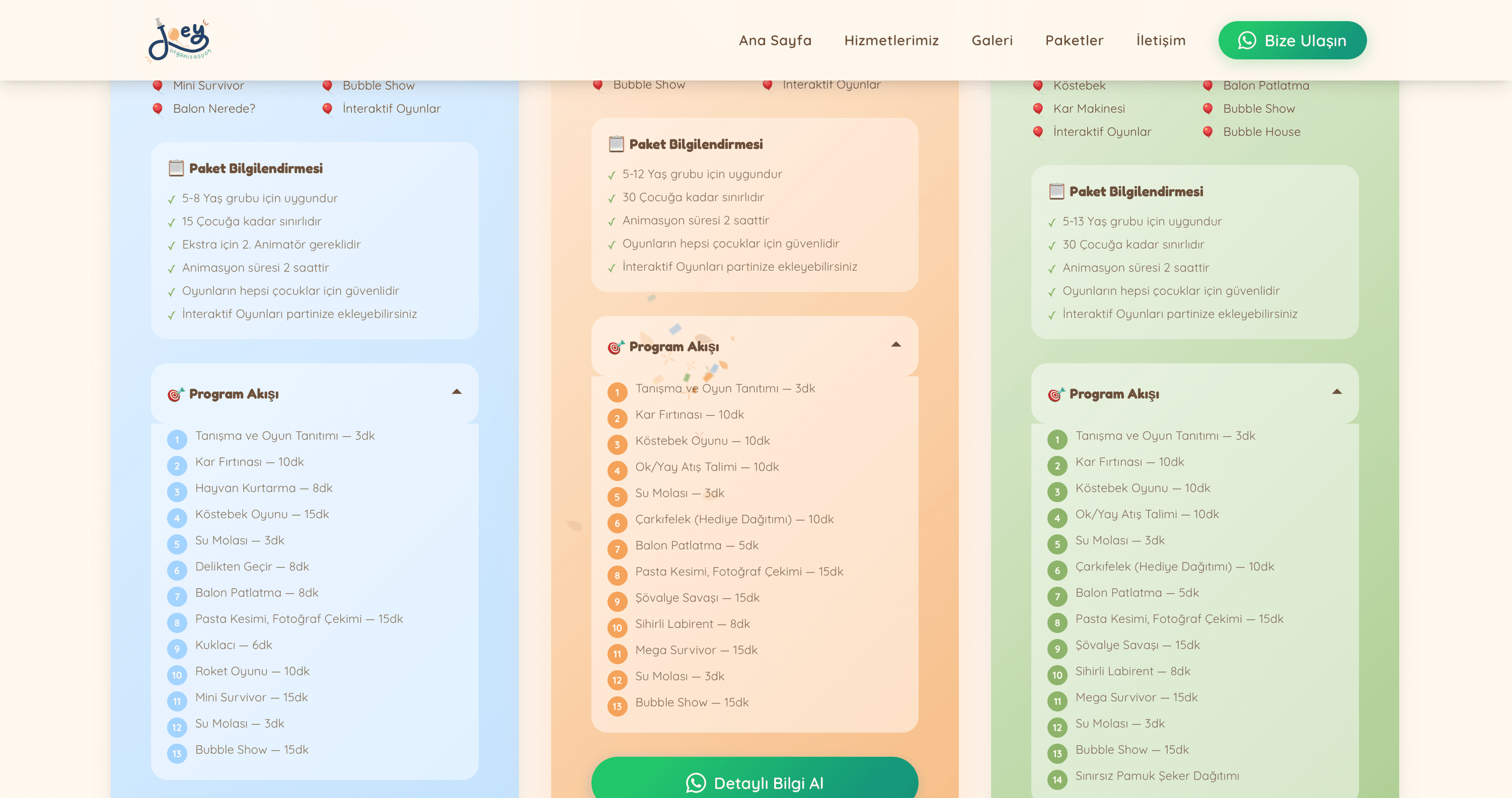Click the target icon in green Program Akışı
Viewport: 1512px width, 798px height.
pos(1056,394)
